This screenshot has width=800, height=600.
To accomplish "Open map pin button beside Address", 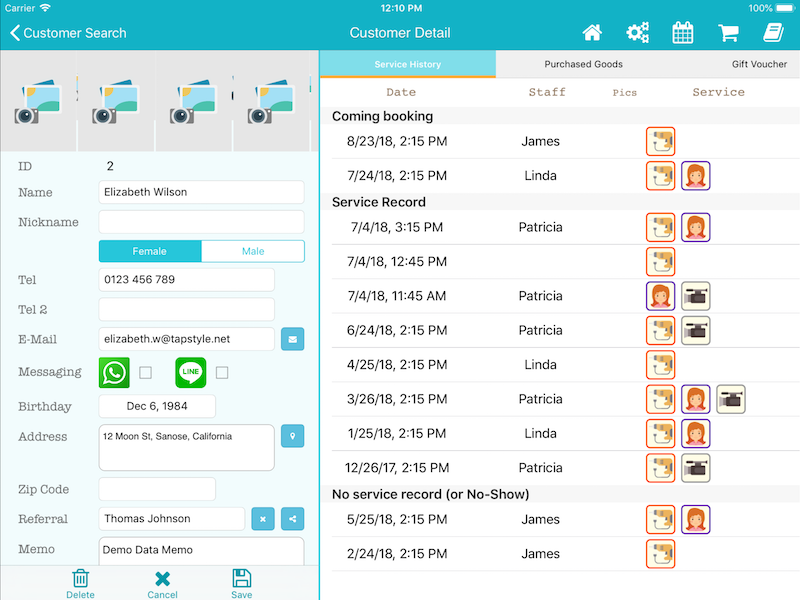I will 292,436.
